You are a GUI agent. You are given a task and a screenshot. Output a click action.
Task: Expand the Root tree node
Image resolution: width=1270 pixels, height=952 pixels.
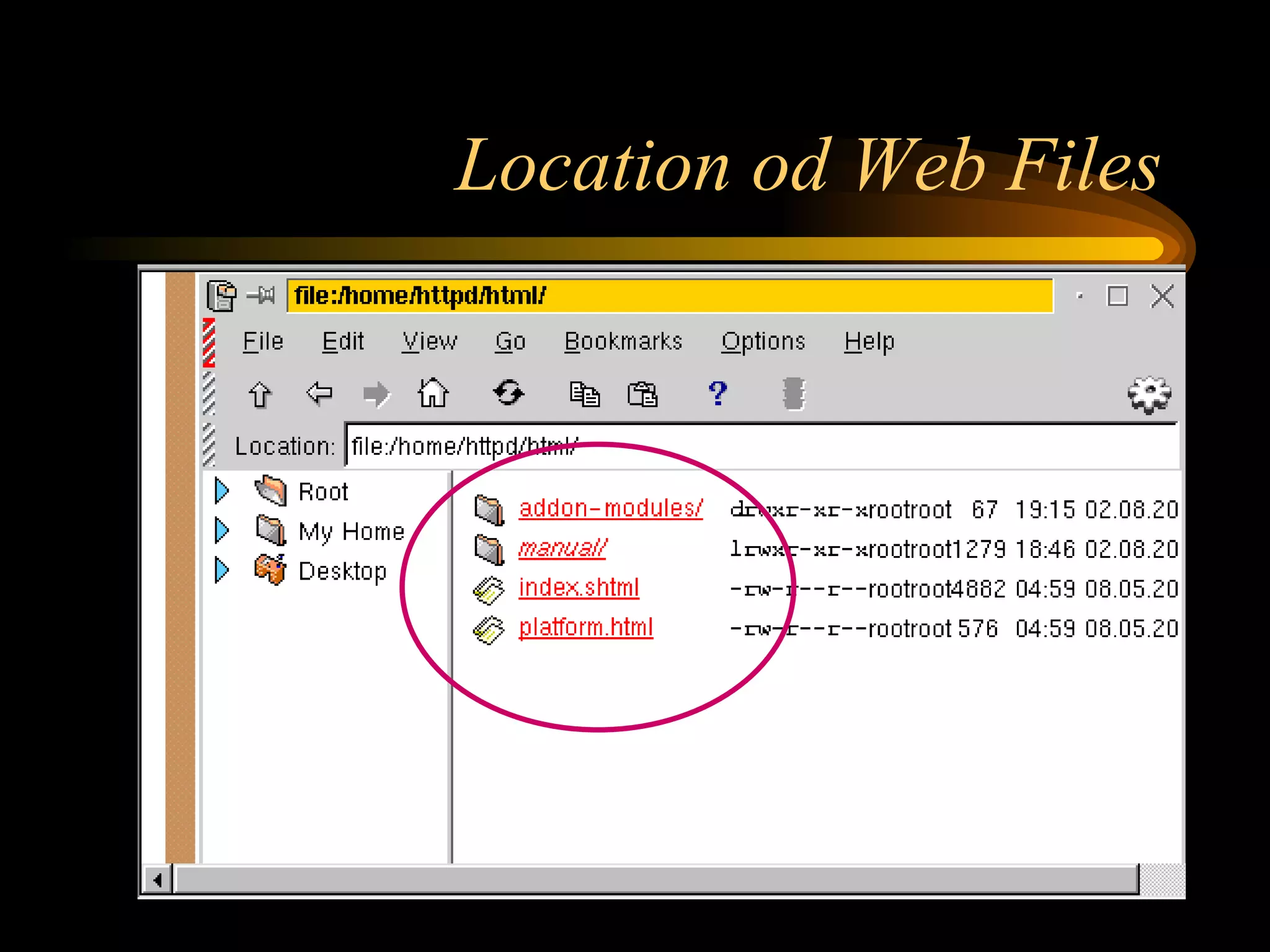[222, 490]
